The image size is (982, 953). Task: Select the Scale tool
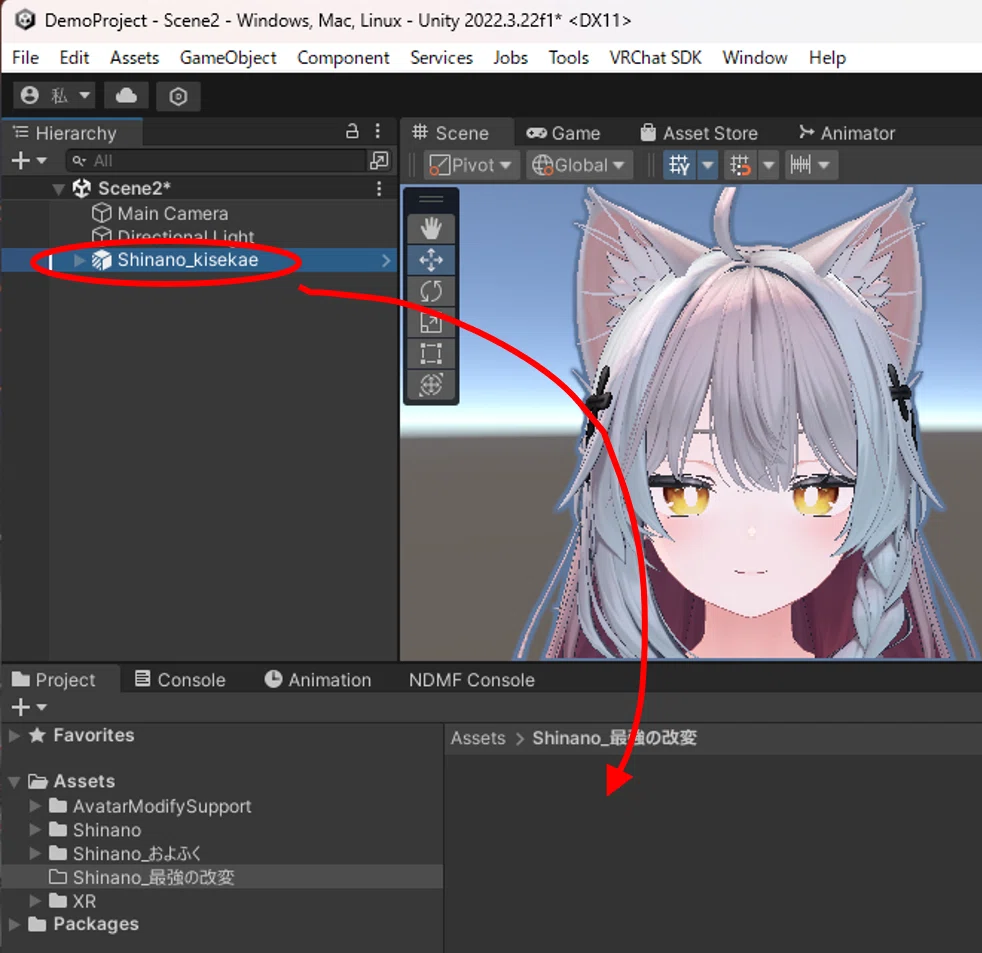(431, 322)
